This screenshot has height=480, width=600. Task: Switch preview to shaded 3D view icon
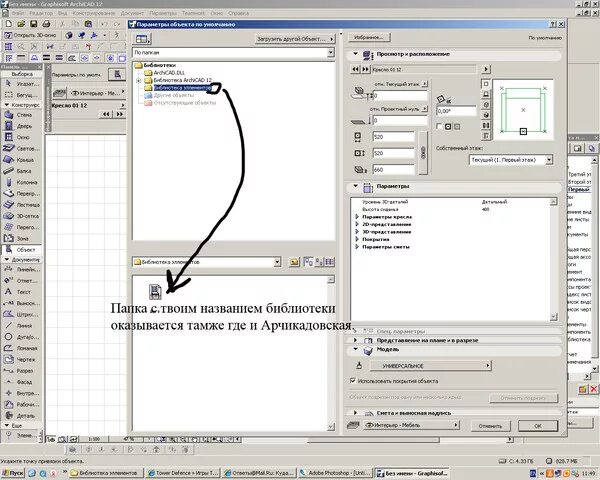tap(486, 115)
